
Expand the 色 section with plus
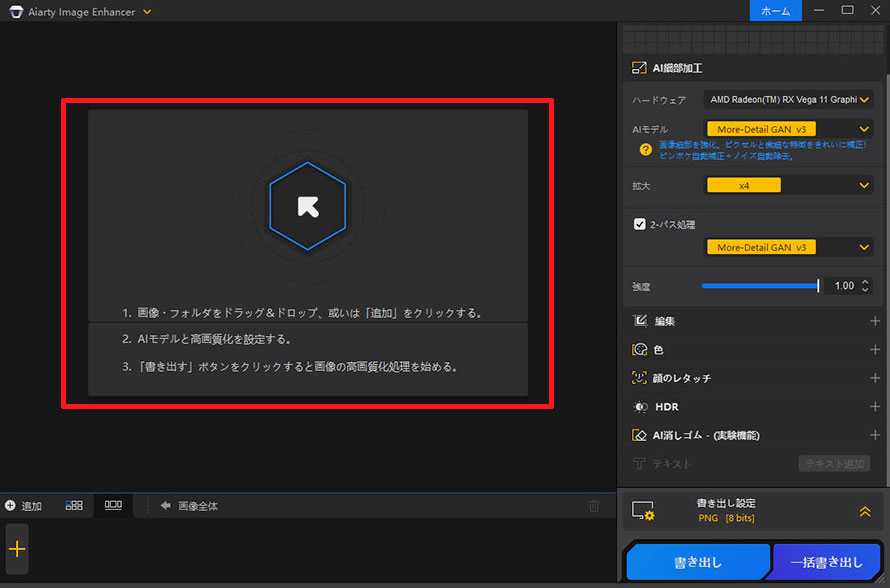[875, 350]
